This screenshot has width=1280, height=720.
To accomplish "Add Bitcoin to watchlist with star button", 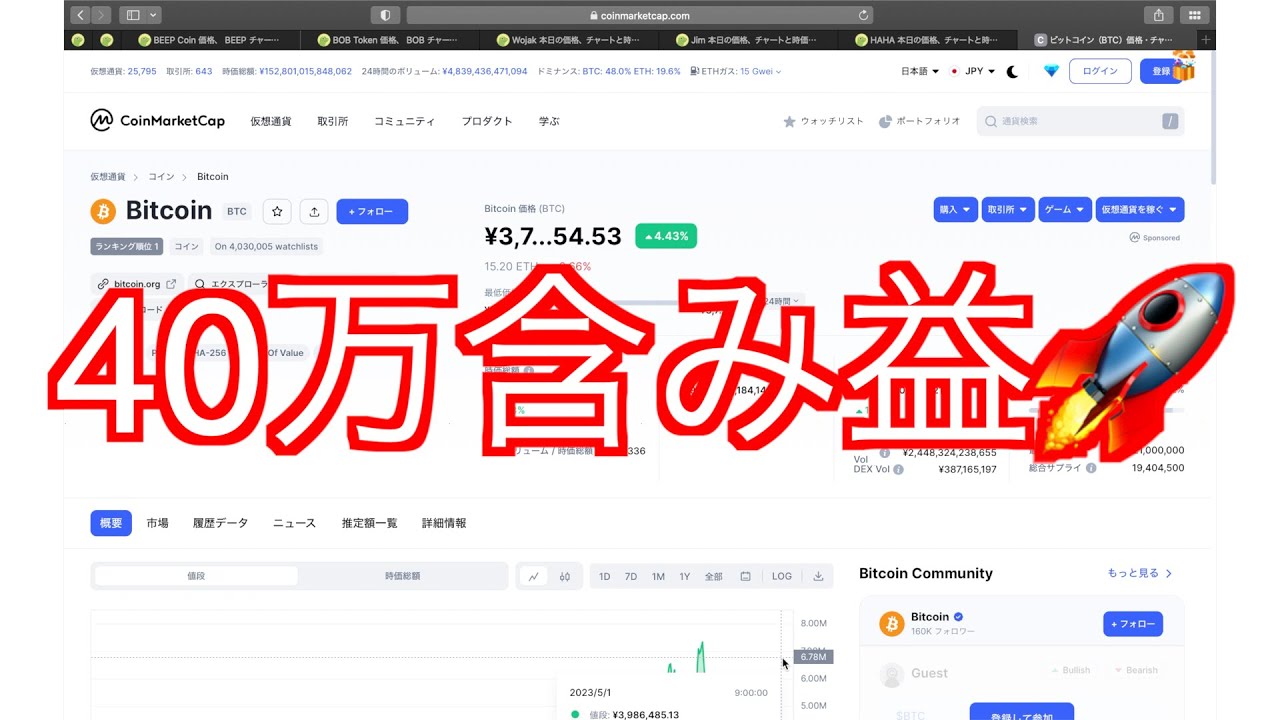I will (x=277, y=211).
